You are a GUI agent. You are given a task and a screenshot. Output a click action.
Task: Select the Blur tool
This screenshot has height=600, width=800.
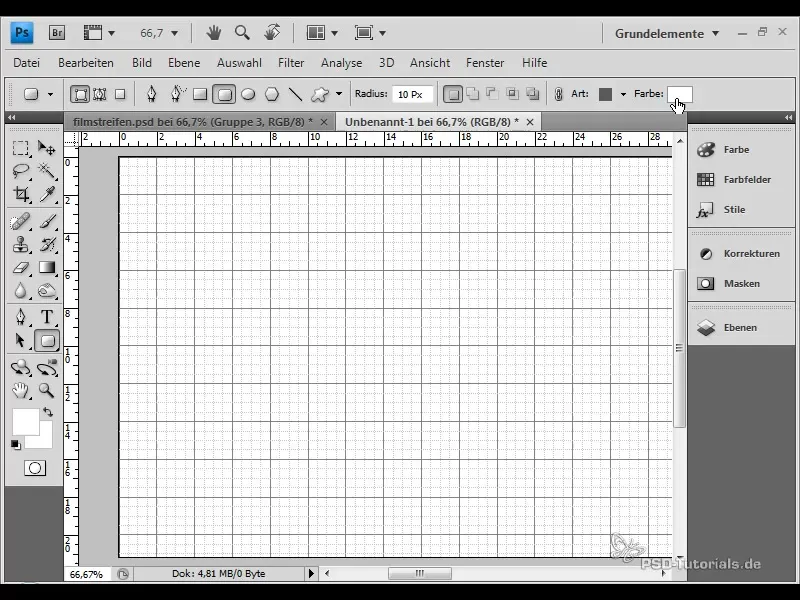20,291
